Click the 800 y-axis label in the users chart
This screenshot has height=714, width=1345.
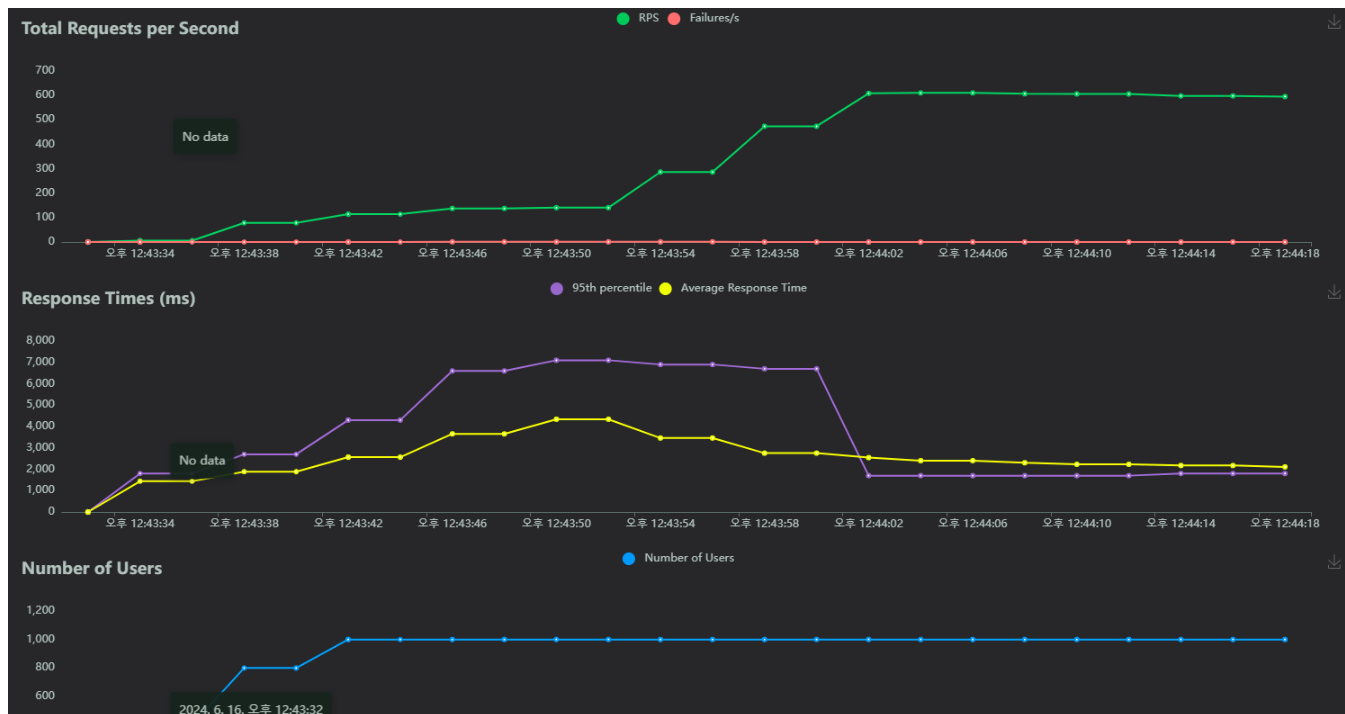coord(44,667)
